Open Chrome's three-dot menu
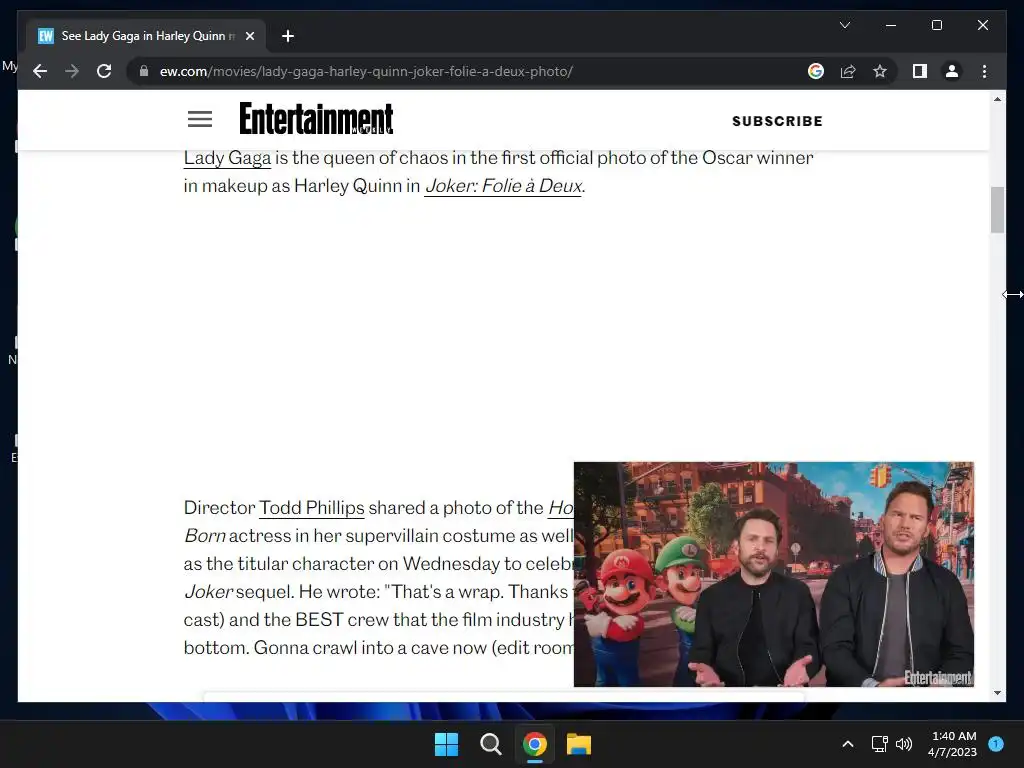Image resolution: width=1024 pixels, height=768 pixels. point(984,71)
